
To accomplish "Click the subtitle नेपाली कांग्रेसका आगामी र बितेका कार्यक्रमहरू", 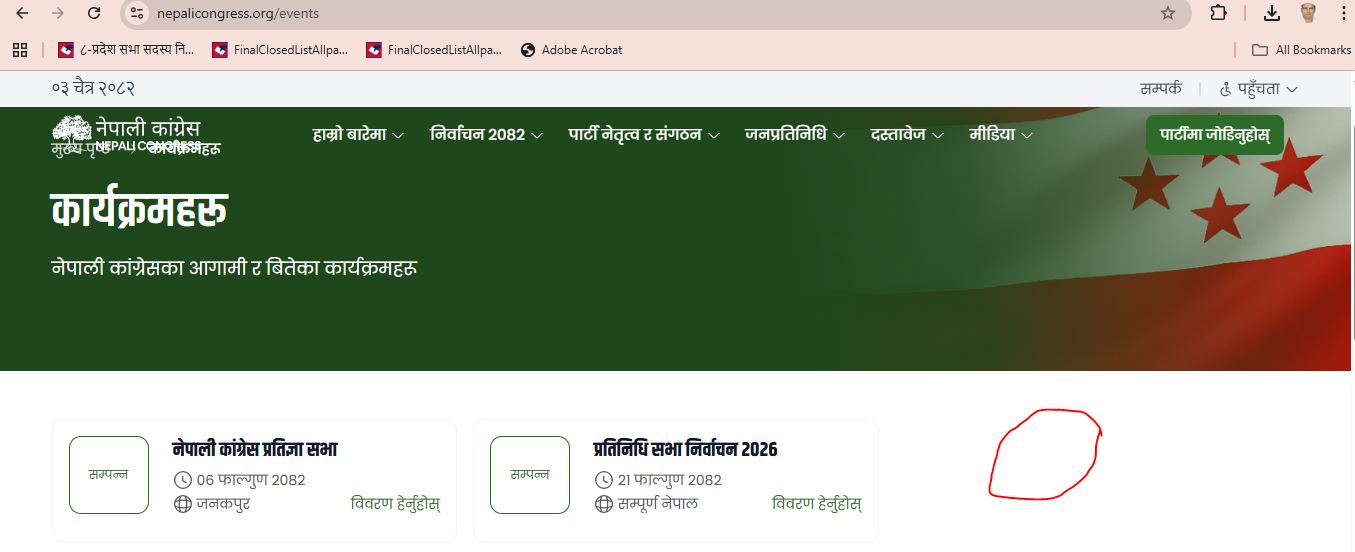I will 234,268.
